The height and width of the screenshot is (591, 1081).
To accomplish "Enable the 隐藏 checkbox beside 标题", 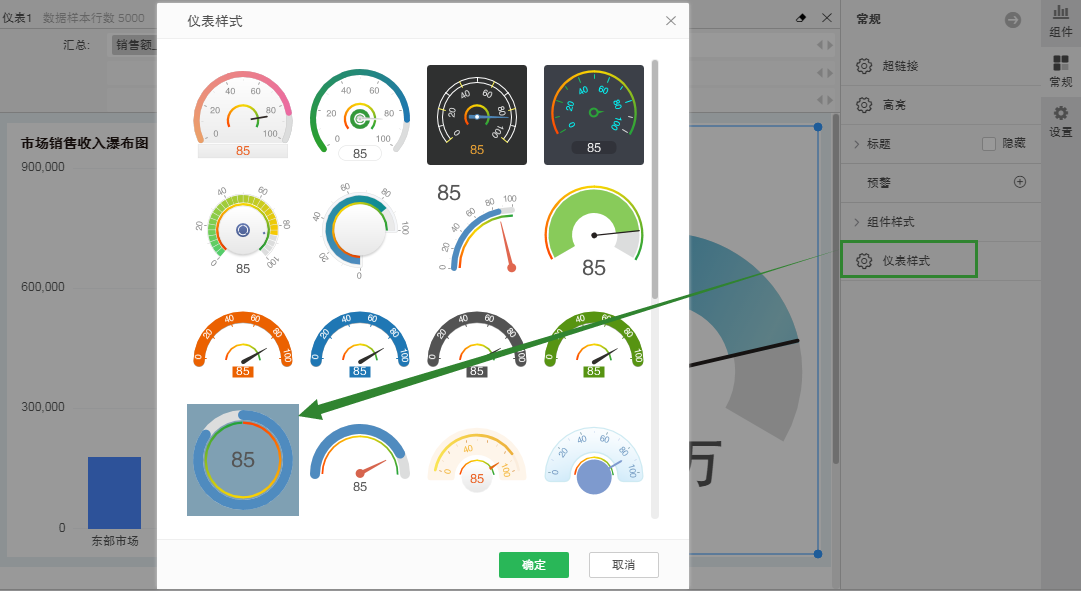I will [x=989, y=143].
